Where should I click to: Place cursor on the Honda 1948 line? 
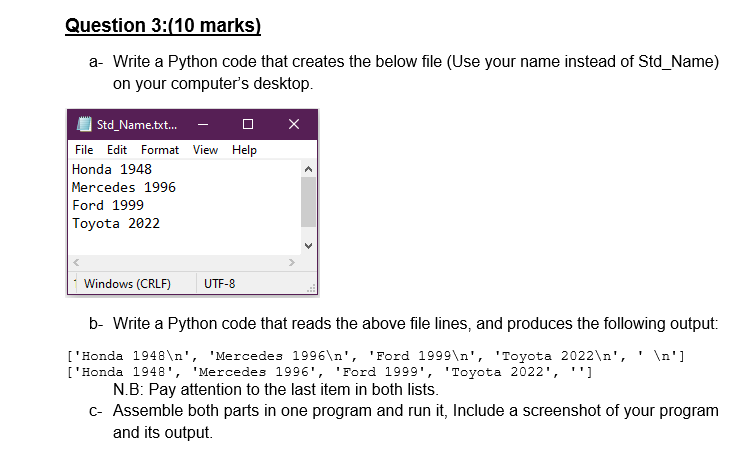click(x=112, y=169)
